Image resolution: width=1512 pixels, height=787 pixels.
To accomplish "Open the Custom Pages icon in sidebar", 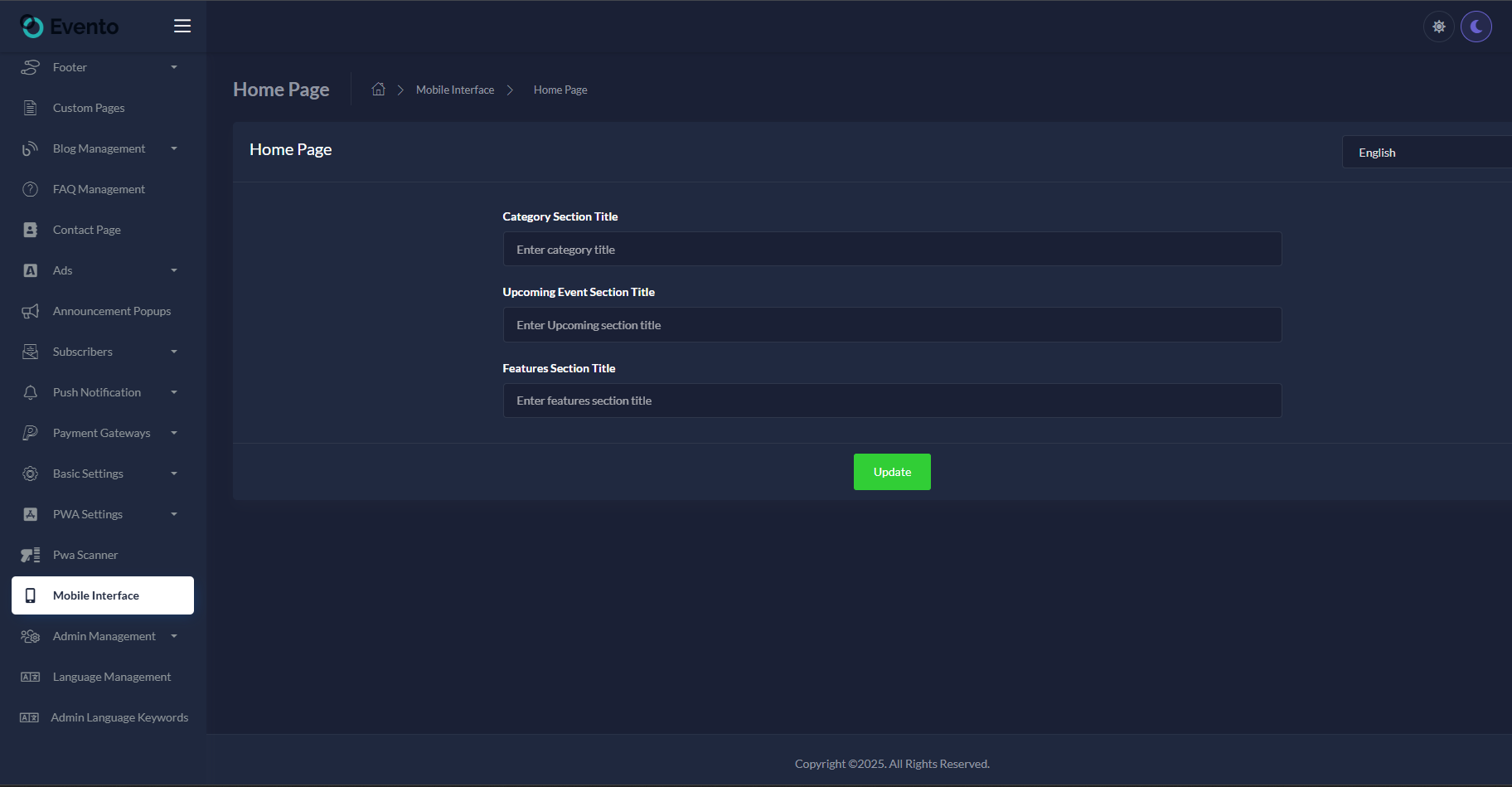I will pyautogui.click(x=30, y=107).
